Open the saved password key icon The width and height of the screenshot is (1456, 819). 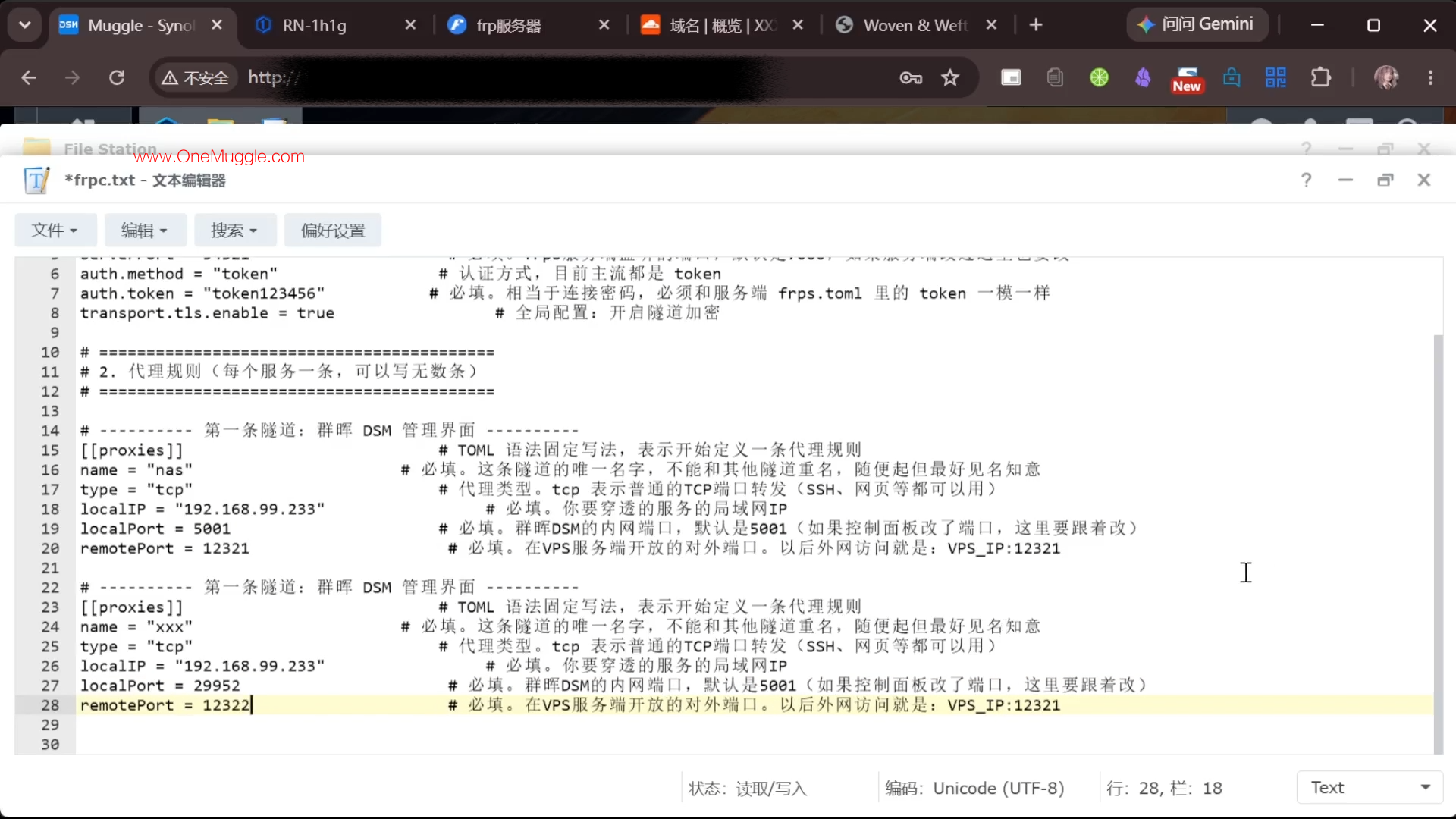point(911,77)
